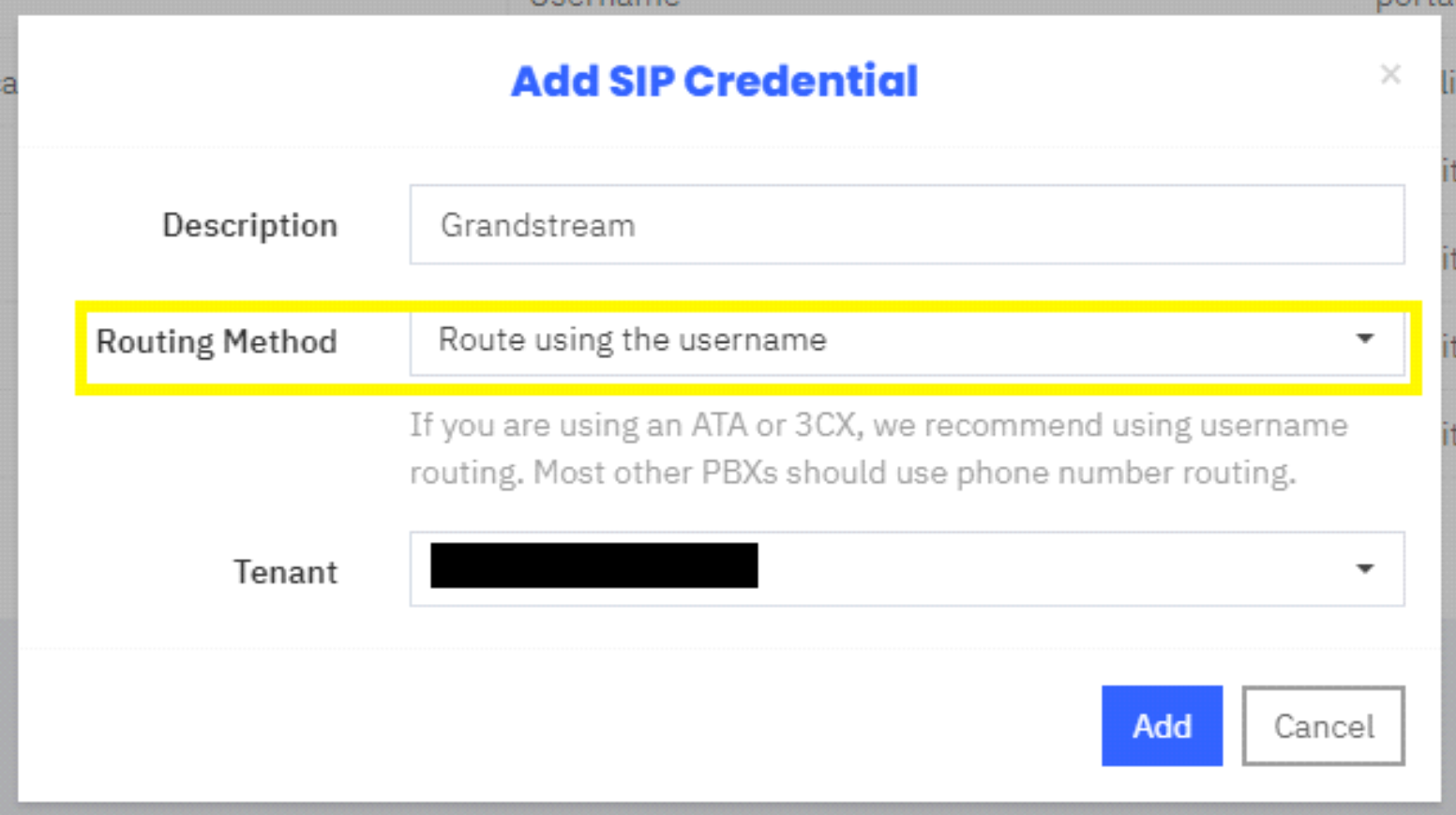Select the Route using the username option

tap(631, 340)
